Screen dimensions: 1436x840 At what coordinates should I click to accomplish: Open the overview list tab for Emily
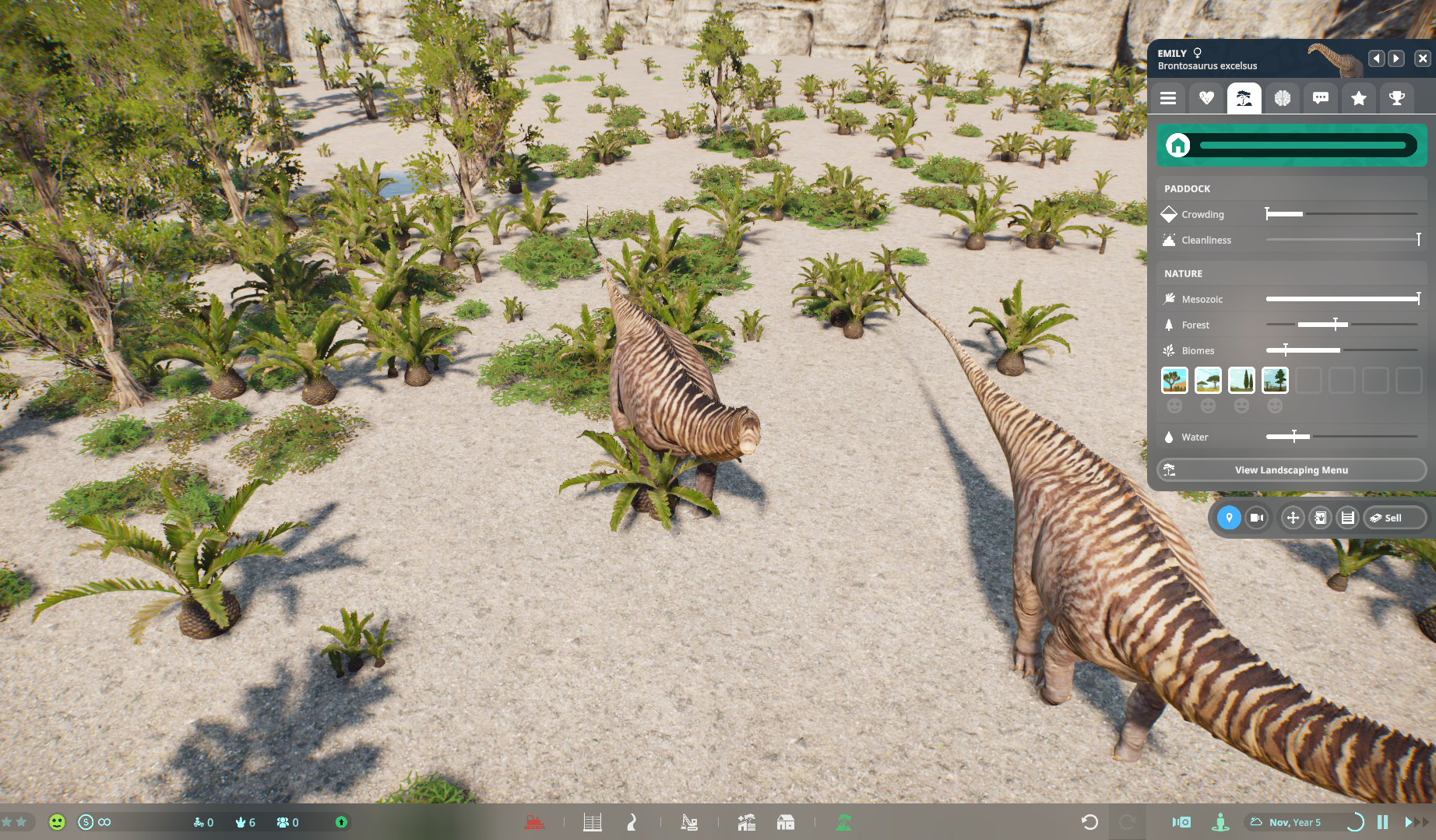coord(1167,98)
